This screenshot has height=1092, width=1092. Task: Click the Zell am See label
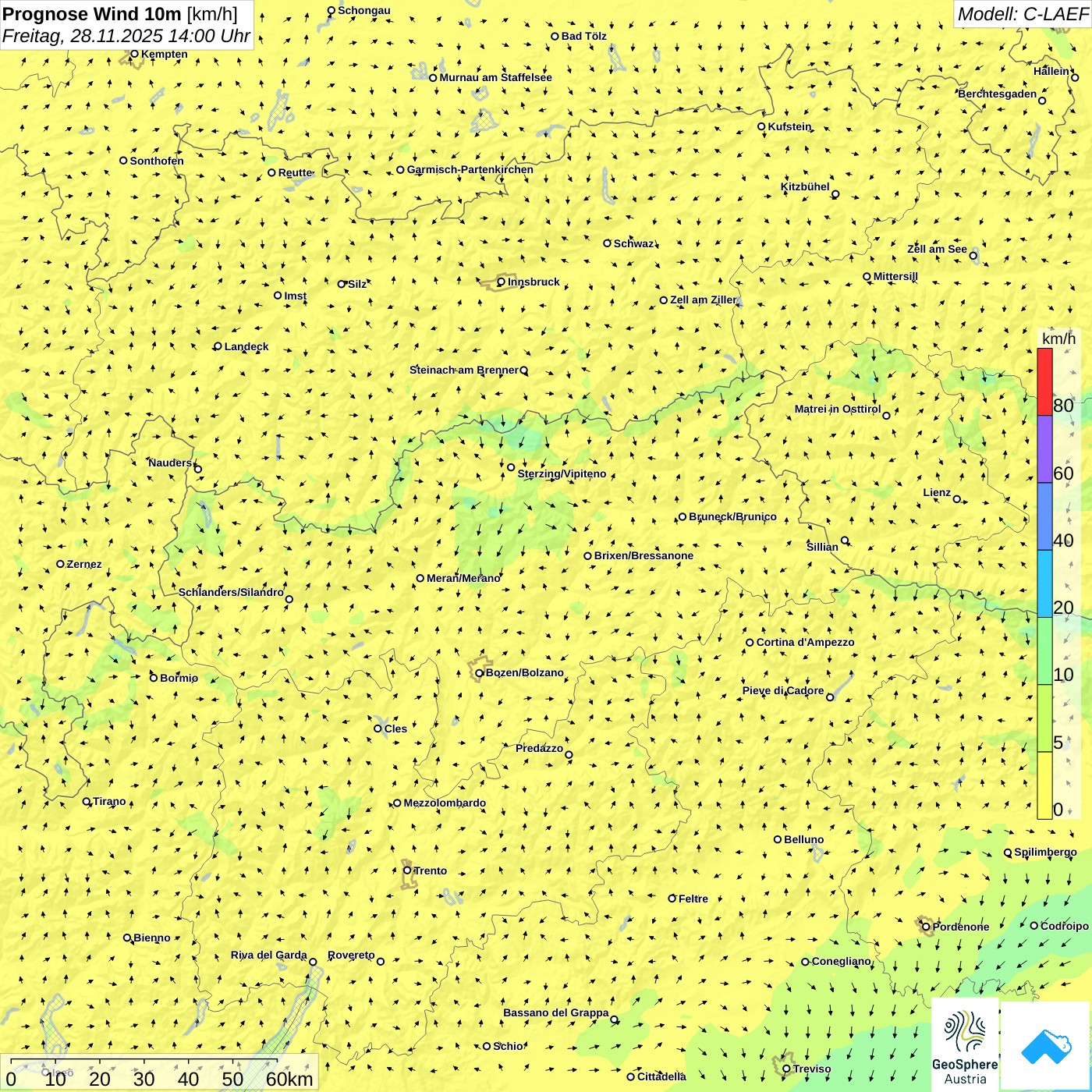click(937, 249)
